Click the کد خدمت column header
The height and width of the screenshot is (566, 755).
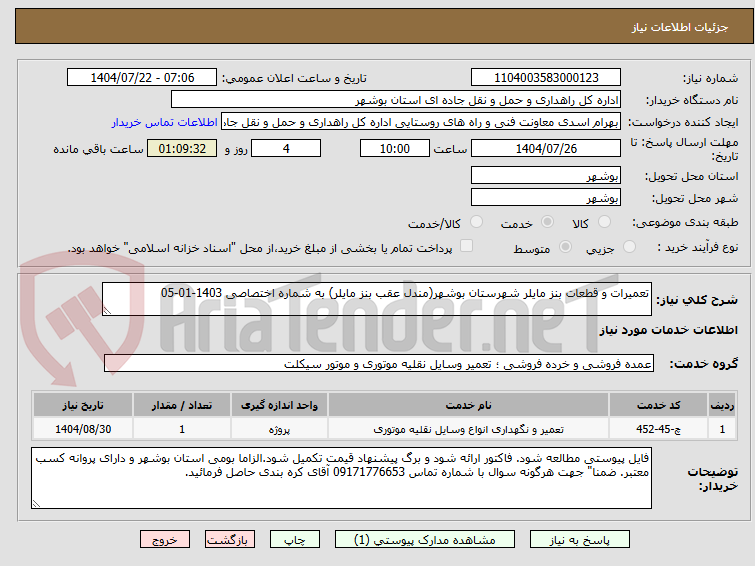658,405
